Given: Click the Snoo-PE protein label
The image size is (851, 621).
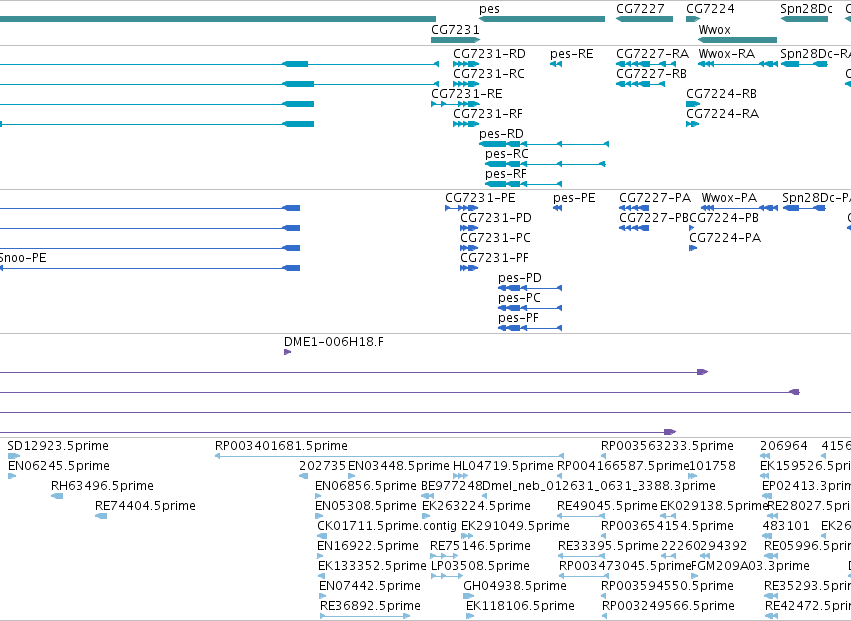Looking at the screenshot, I should (22, 258).
